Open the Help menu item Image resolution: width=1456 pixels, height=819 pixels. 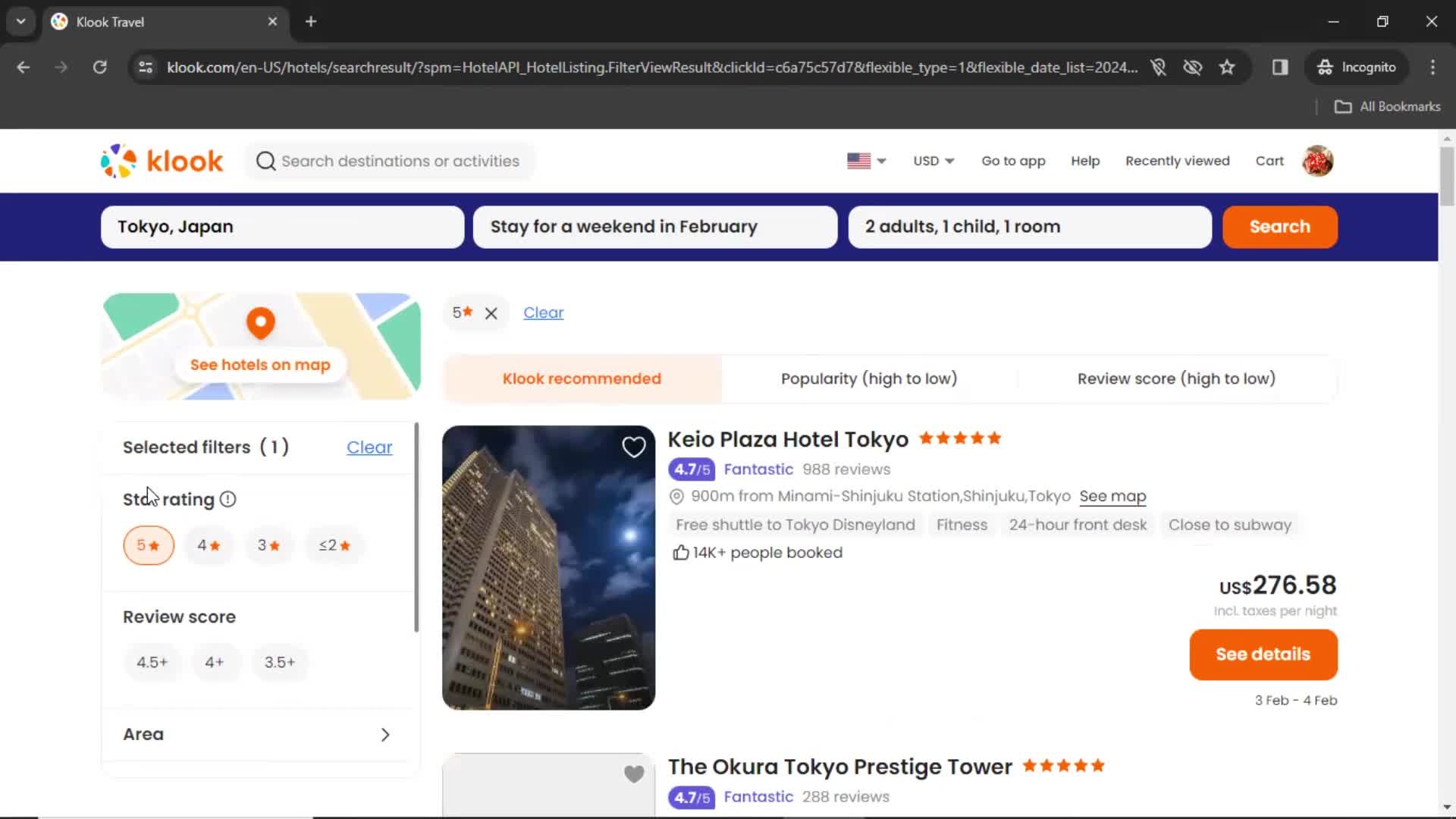[1085, 161]
